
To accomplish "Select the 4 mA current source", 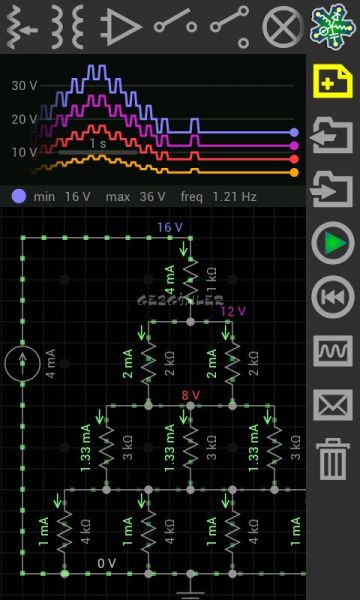I will click(22, 364).
